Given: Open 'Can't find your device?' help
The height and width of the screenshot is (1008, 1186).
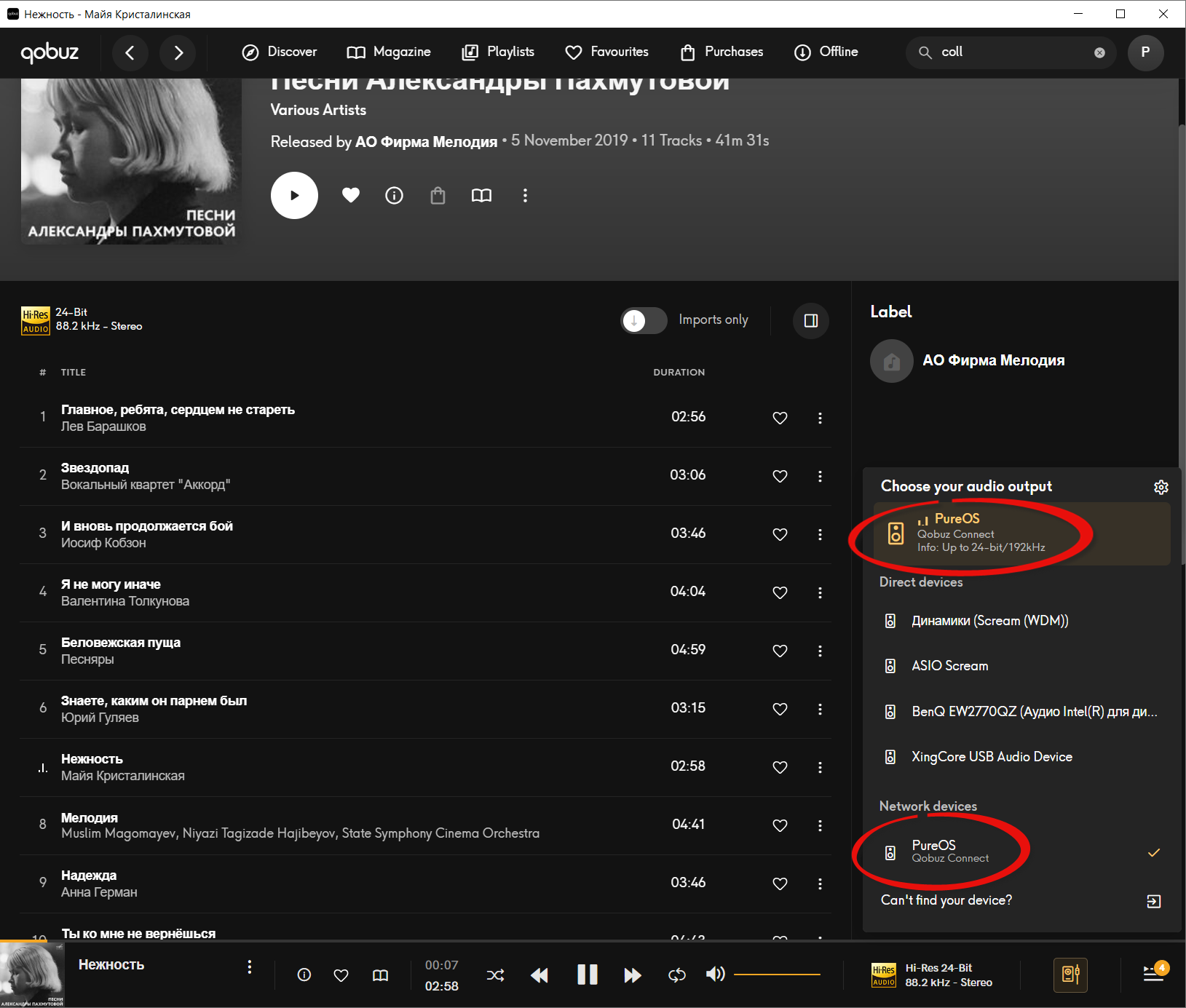Looking at the screenshot, I should tap(1021, 901).
